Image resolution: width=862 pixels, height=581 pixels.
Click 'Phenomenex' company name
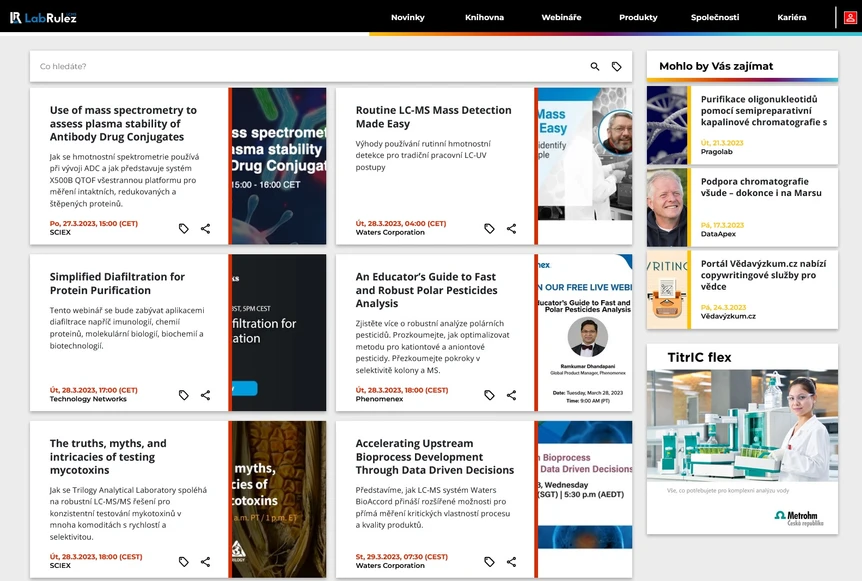(379, 399)
